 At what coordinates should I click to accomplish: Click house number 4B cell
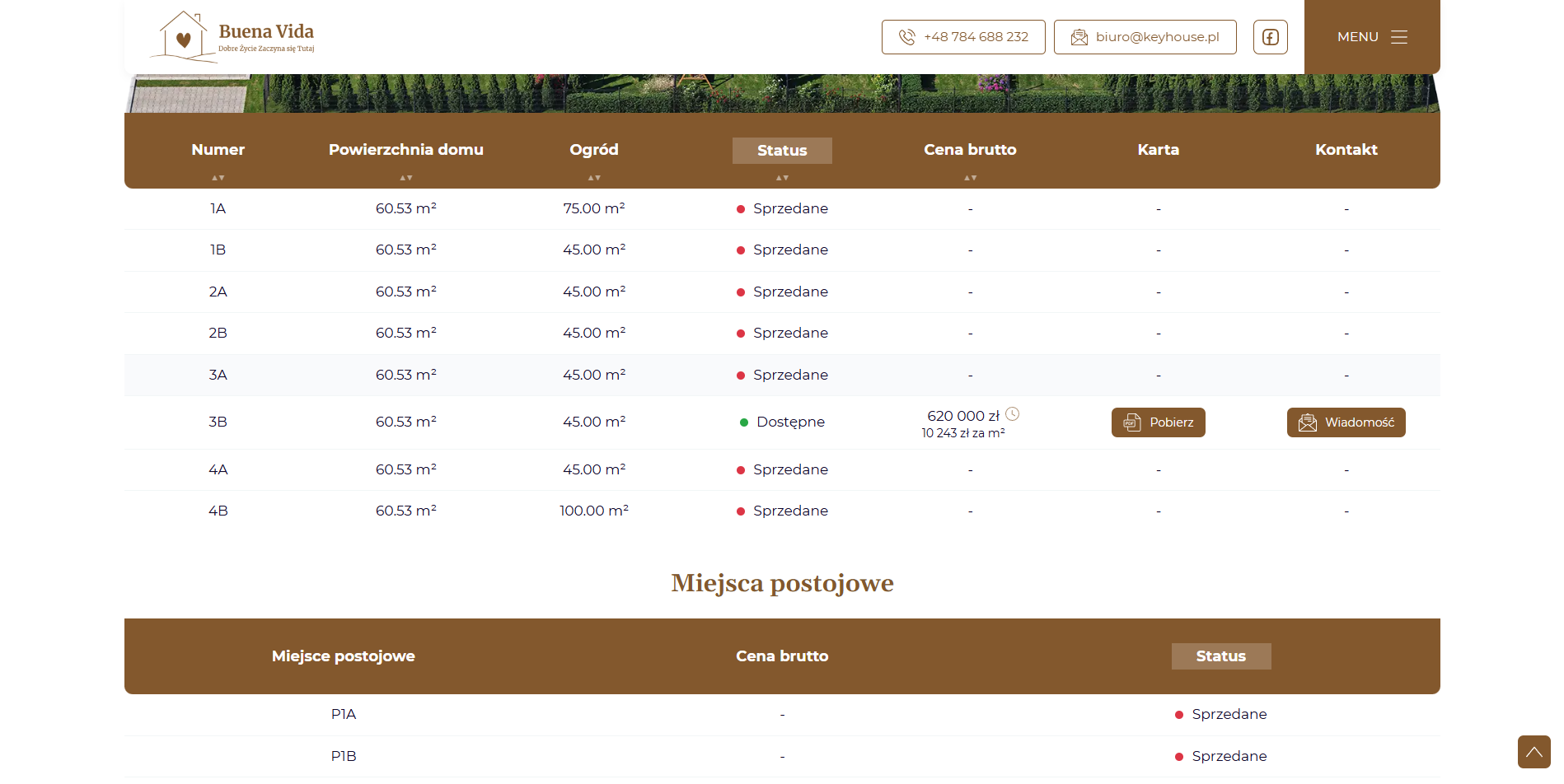[x=218, y=511]
